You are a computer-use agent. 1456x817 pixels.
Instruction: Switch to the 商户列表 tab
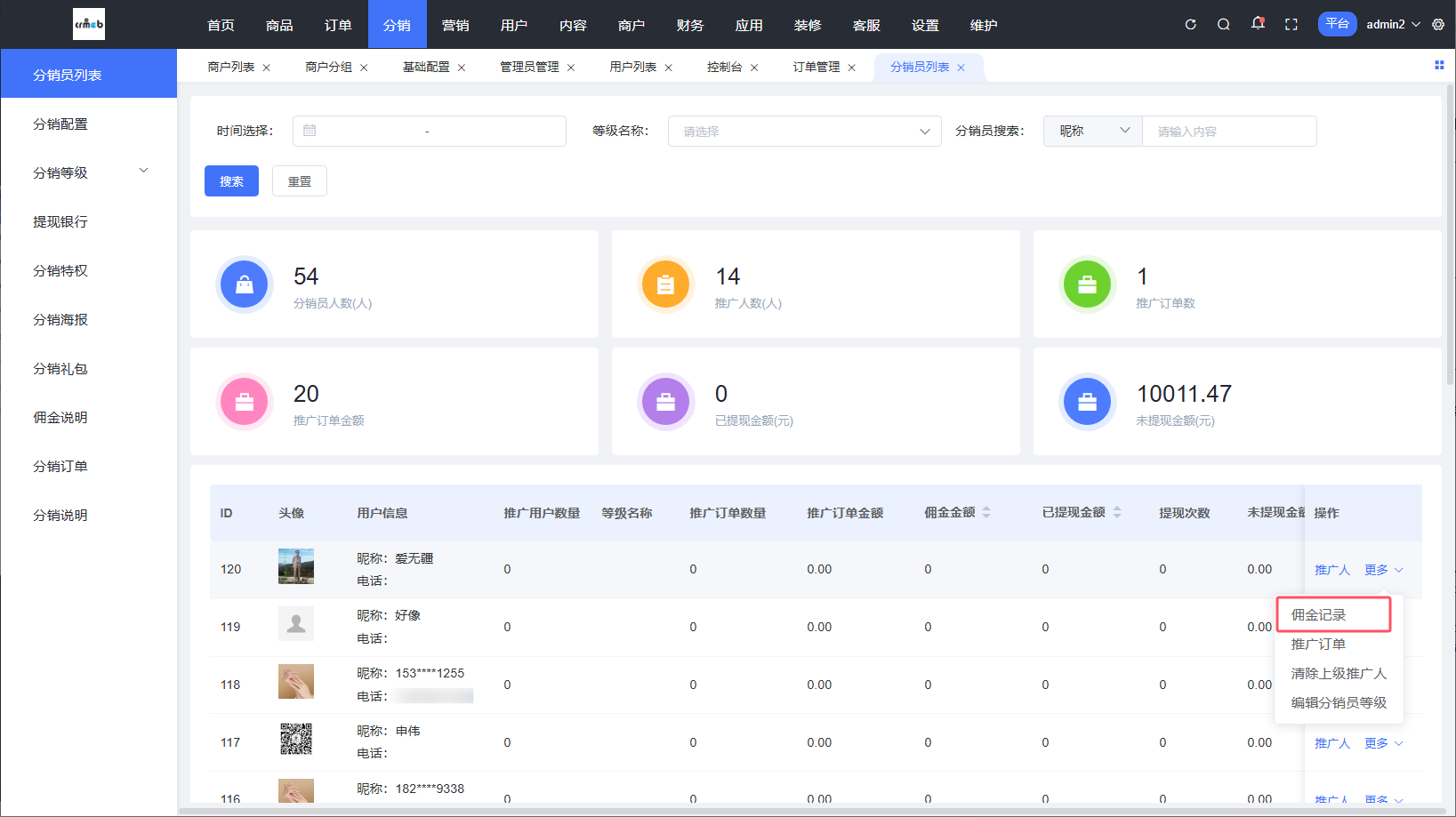click(231, 68)
